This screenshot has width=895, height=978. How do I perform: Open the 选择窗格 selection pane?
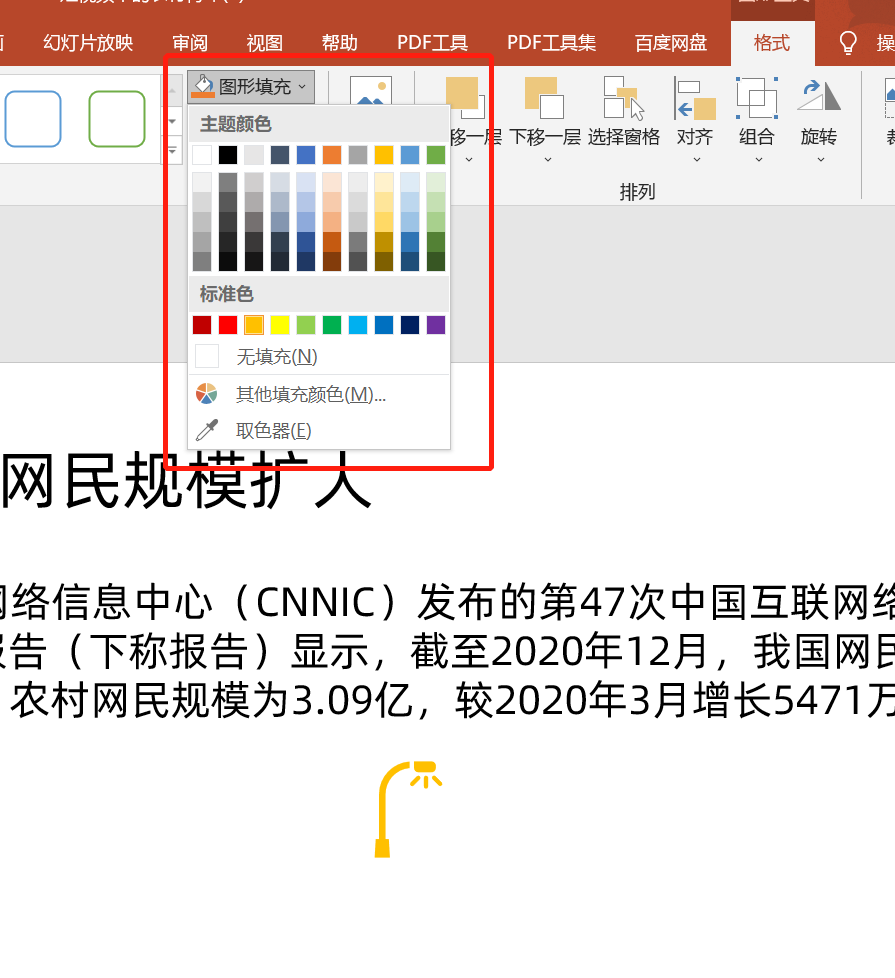624,110
